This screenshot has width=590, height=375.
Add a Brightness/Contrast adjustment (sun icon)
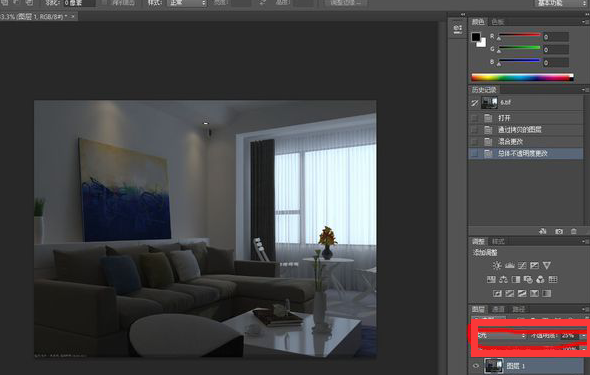497,266
